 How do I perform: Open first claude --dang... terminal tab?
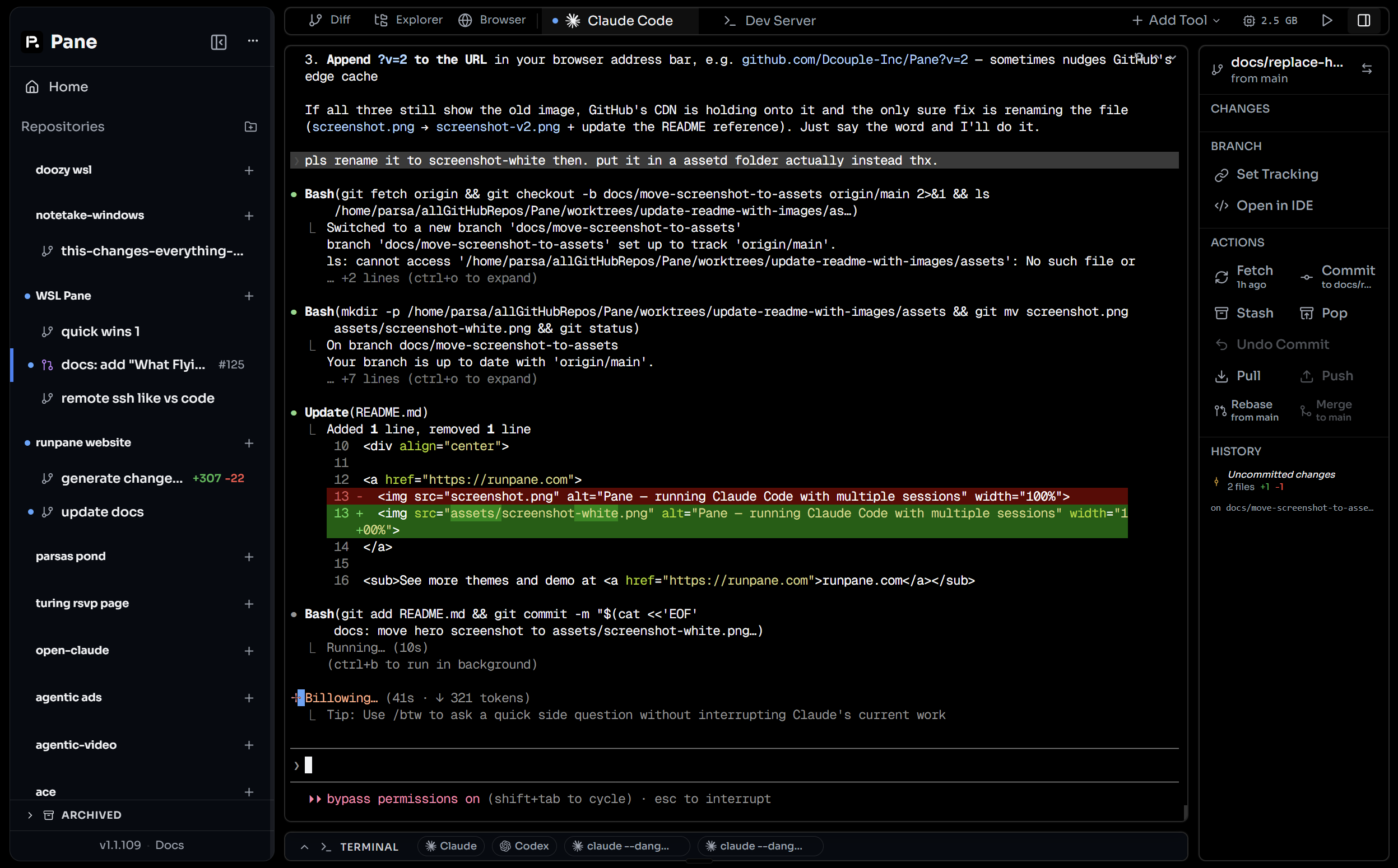[x=627, y=846]
